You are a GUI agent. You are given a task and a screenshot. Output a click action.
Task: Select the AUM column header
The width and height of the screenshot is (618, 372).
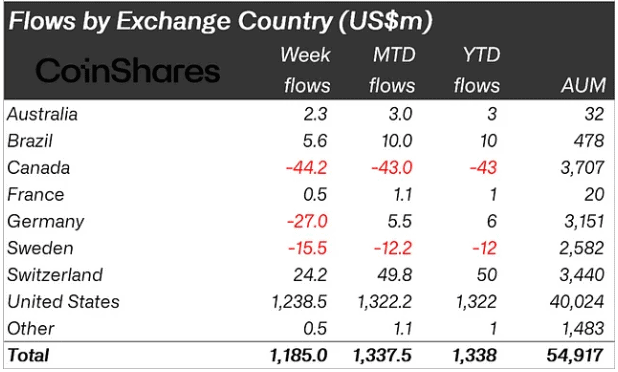click(x=584, y=85)
